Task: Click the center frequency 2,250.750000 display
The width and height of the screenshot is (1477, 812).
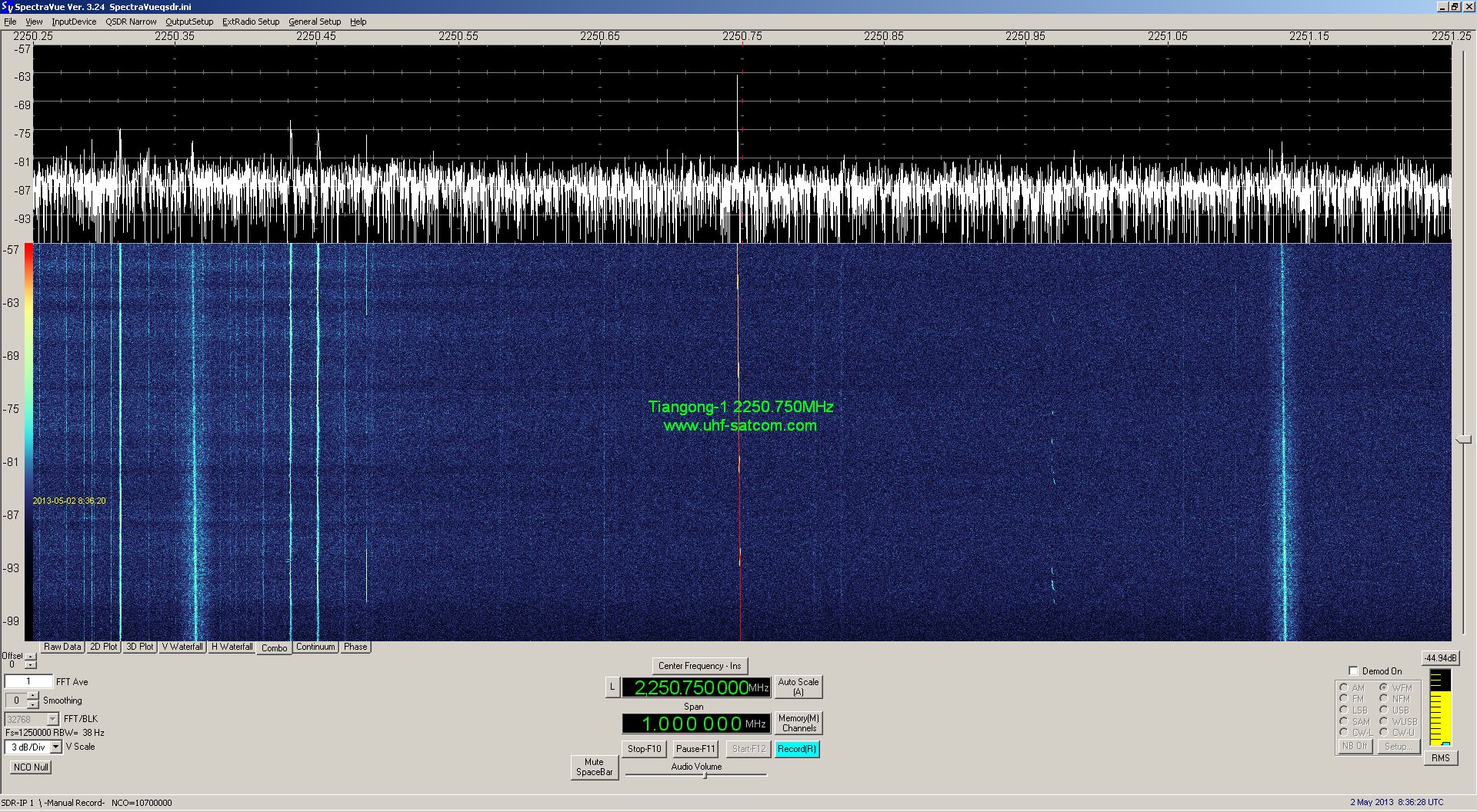Action: (x=696, y=687)
